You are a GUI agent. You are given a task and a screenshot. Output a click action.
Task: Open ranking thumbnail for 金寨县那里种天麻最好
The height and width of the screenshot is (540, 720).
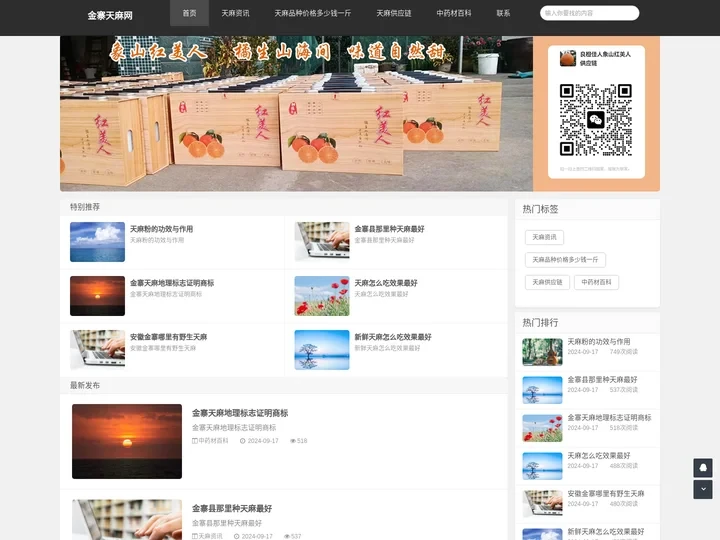pos(542,390)
